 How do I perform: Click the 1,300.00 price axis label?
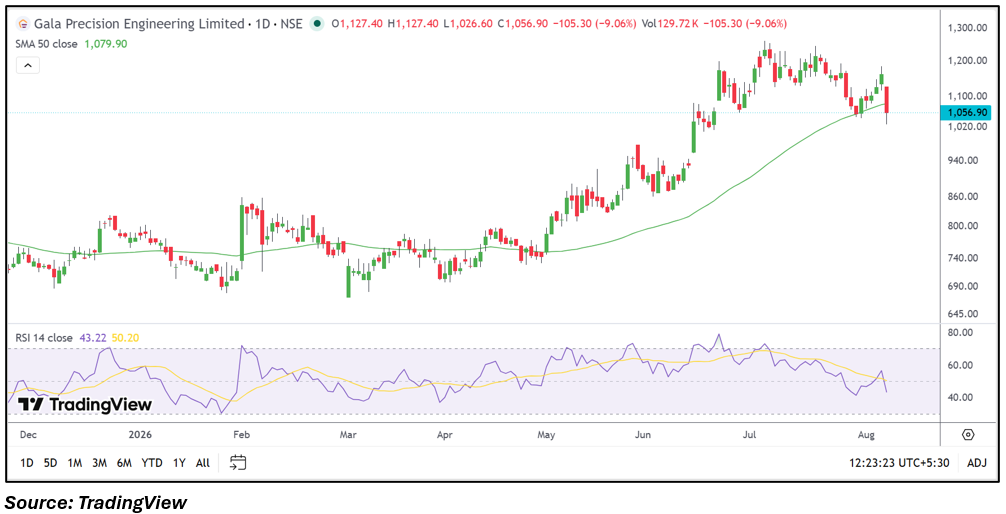(966, 28)
